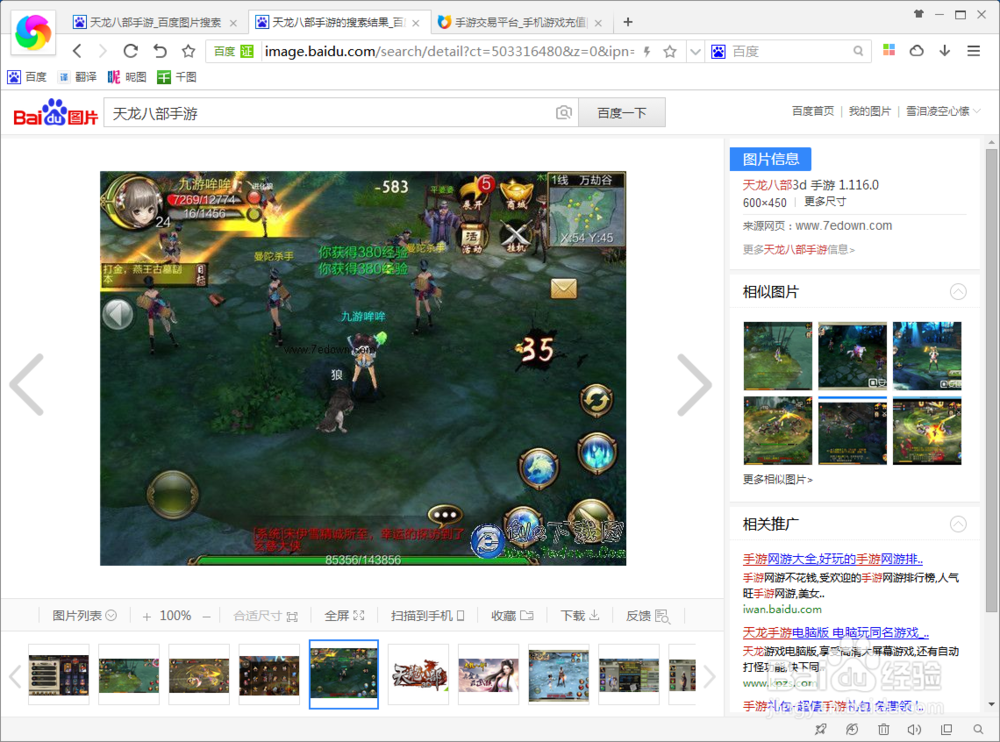The image size is (1000, 742).
Task: Open the 千图 bookmark
Action: 177,77
